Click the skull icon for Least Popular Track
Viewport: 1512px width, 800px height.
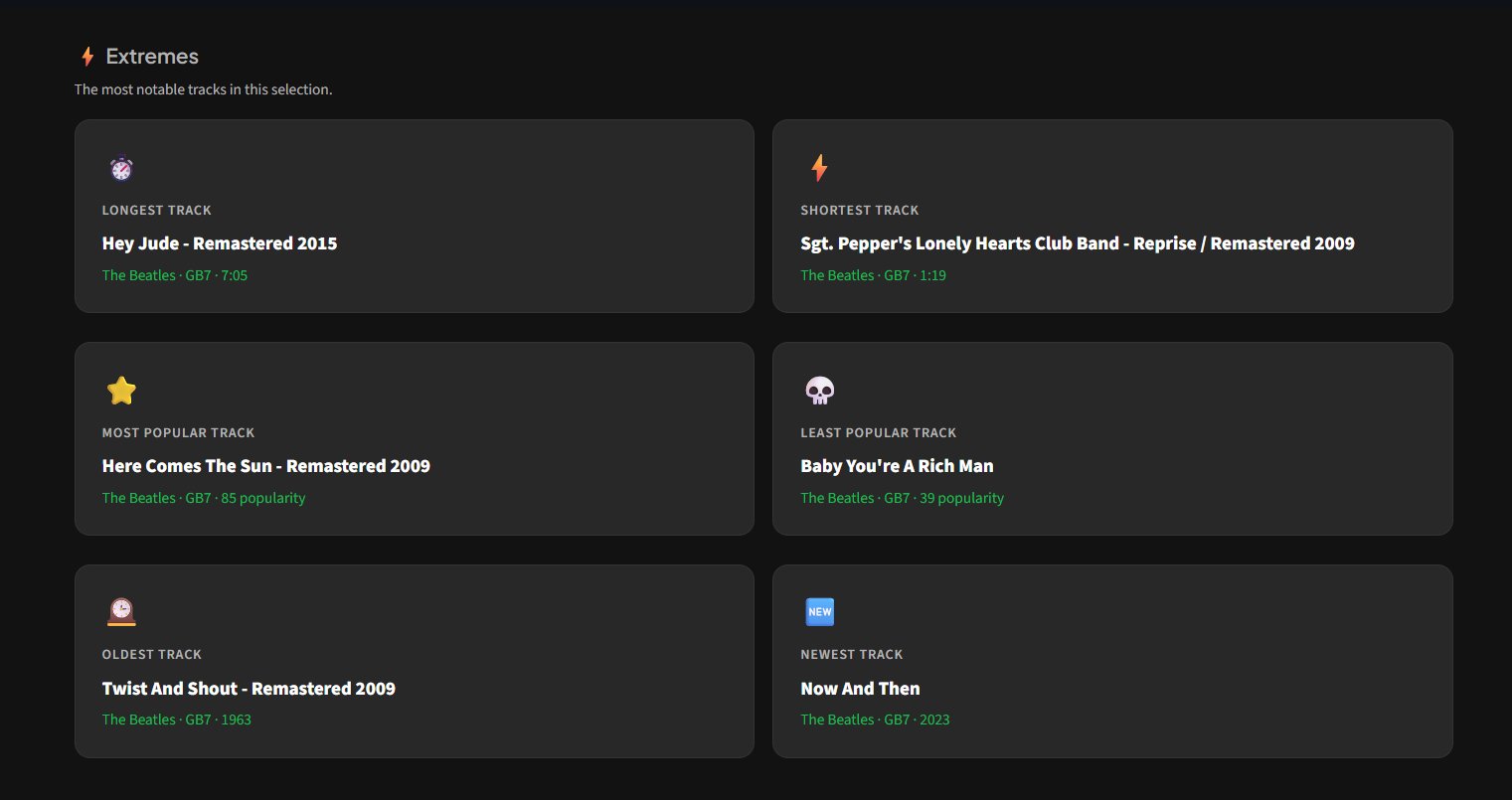tap(819, 391)
